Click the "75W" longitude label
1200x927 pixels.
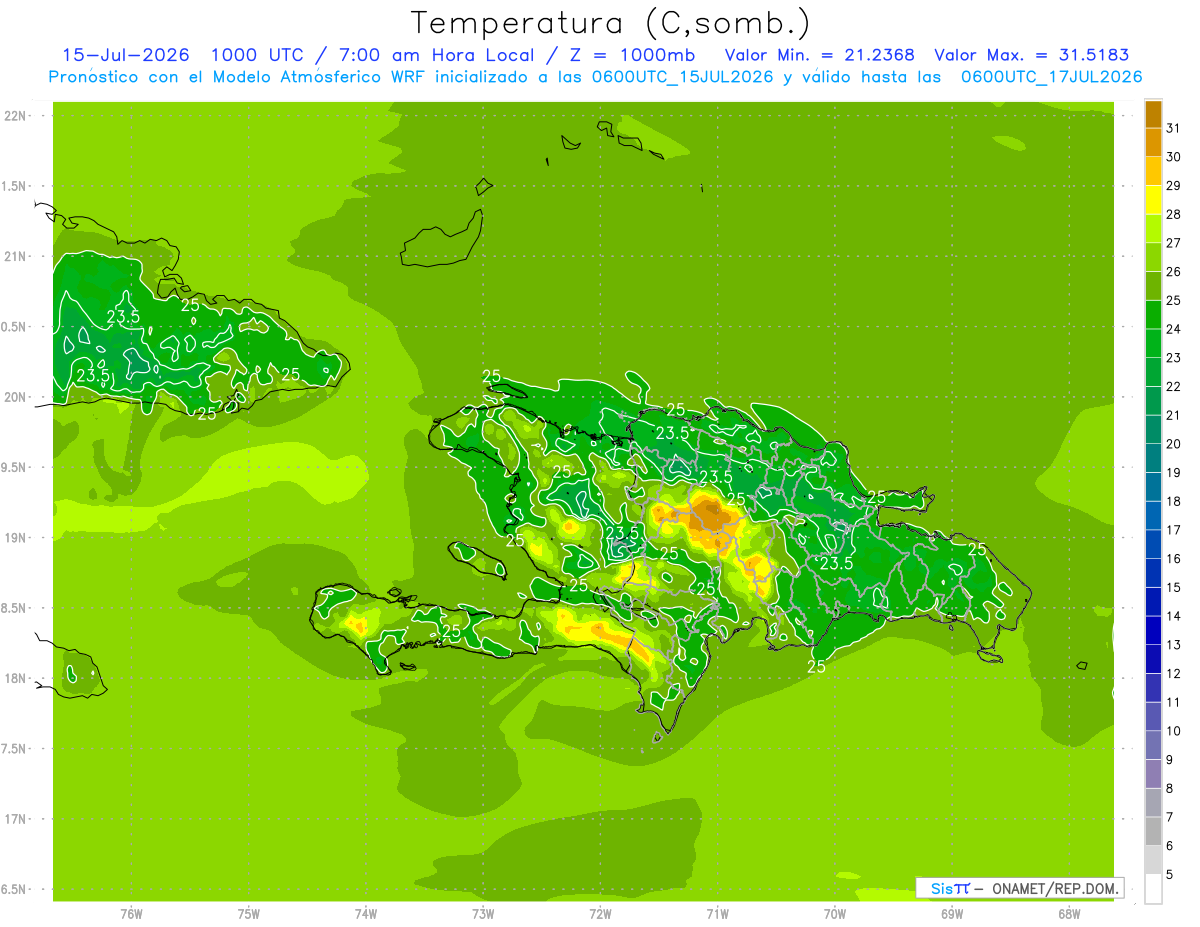pos(249,914)
